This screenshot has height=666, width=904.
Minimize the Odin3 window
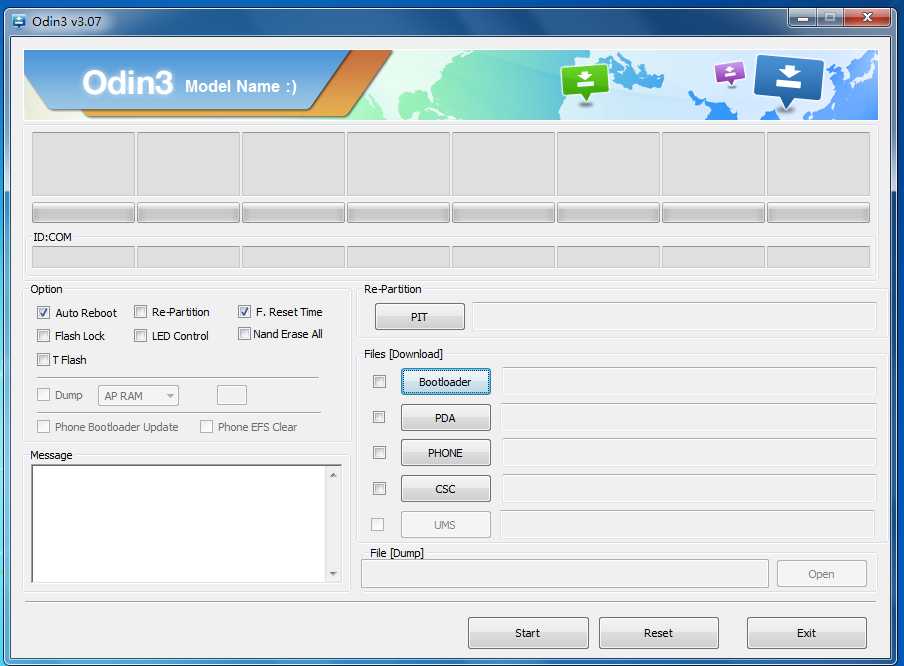coord(803,18)
